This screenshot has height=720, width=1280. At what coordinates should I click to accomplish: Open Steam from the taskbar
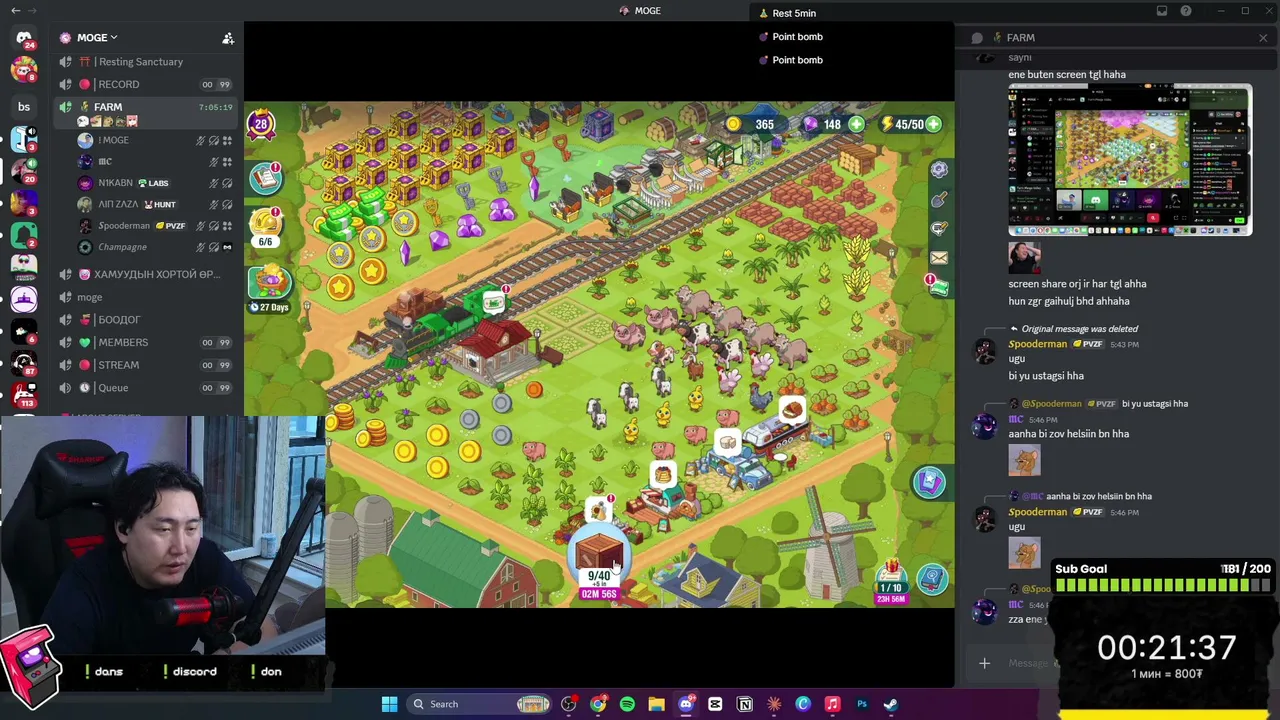coord(890,704)
